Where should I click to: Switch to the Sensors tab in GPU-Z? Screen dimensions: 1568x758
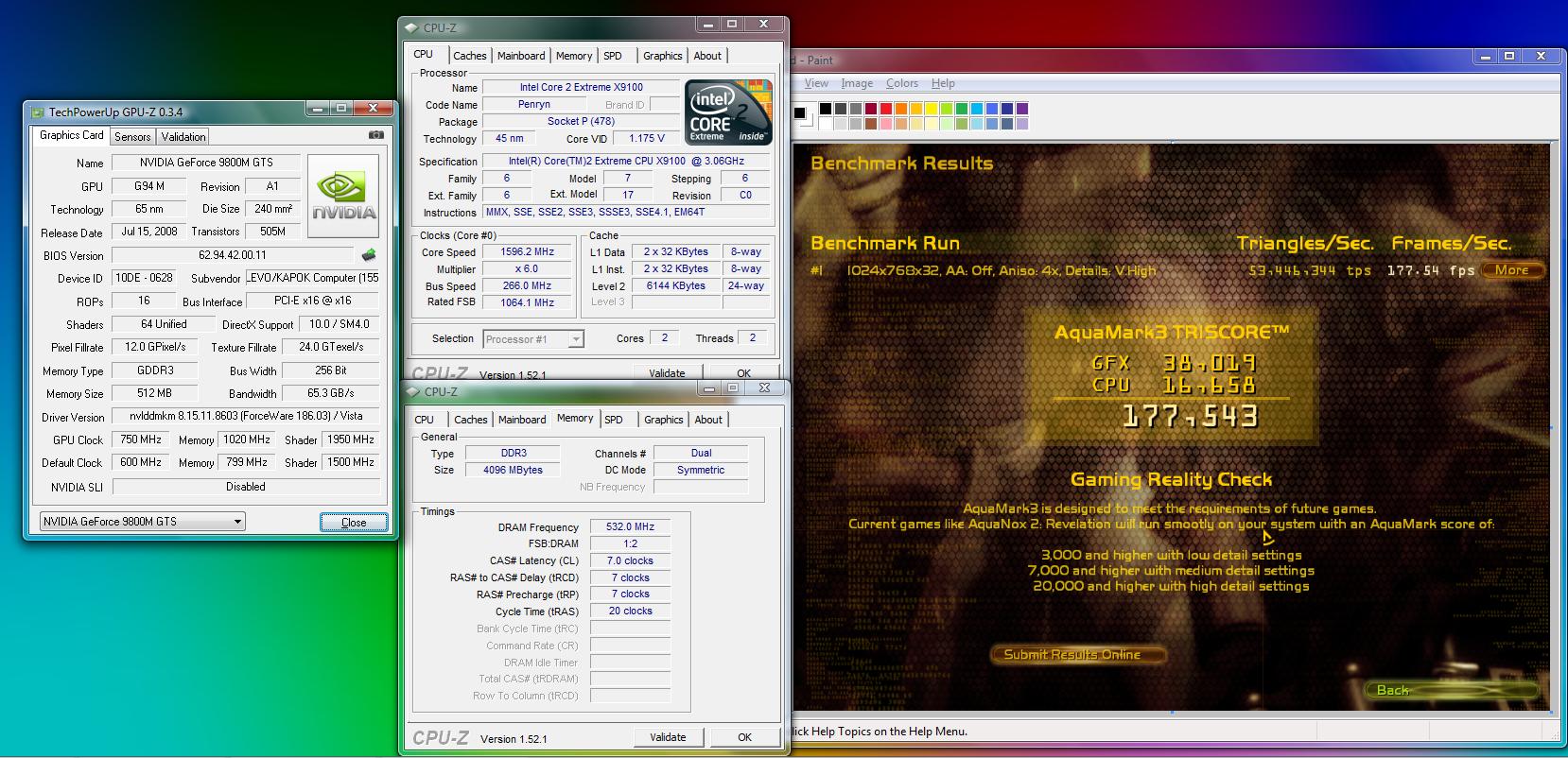tap(132, 137)
